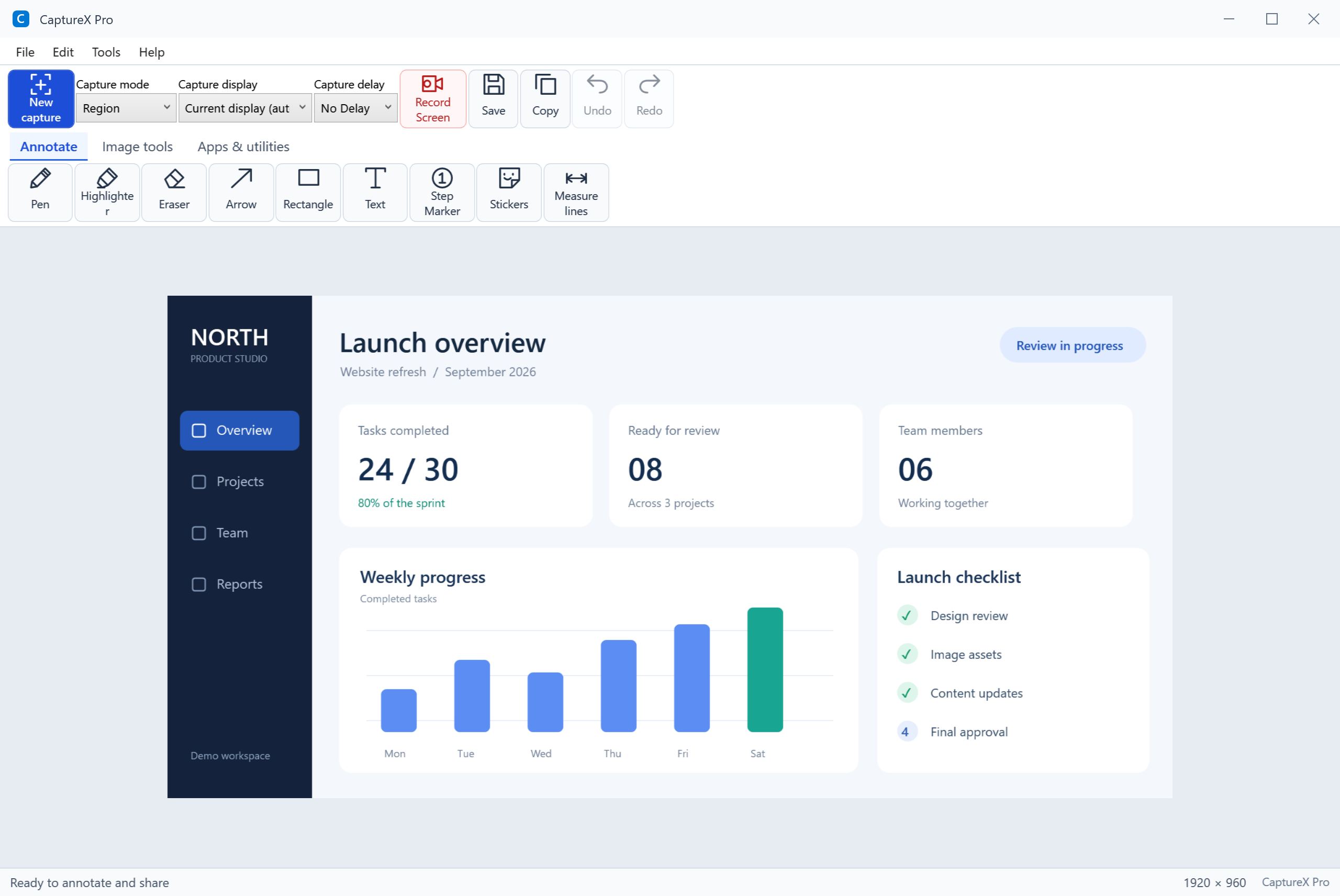Choose the Eraser tool
1340x896 pixels.
(174, 193)
